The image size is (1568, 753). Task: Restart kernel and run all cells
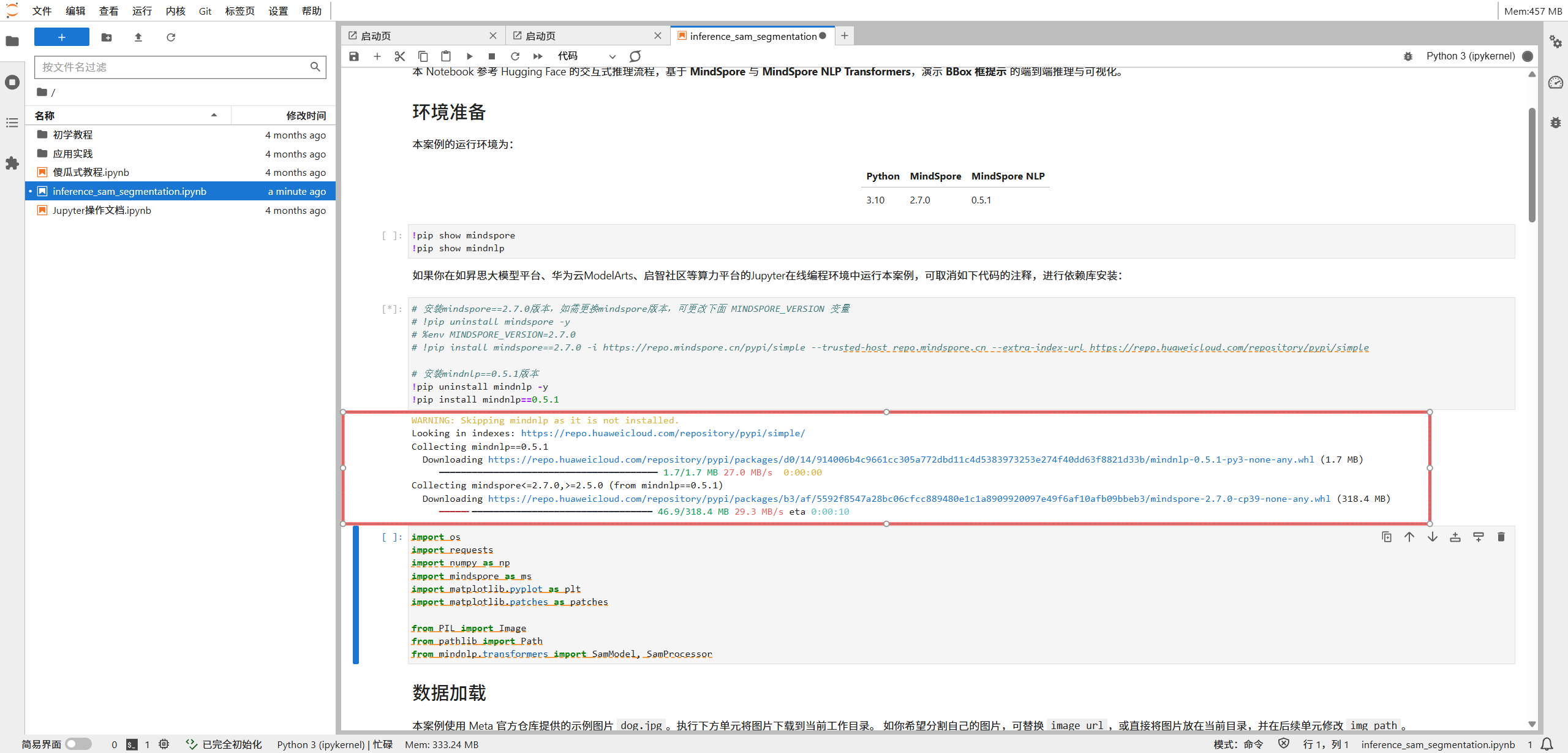pyautogui.click(x=538, y=56)
